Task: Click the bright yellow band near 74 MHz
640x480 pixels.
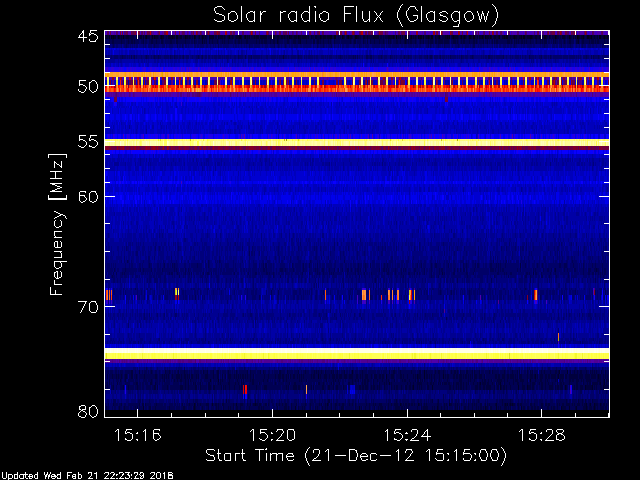Action: coord(357,353)
